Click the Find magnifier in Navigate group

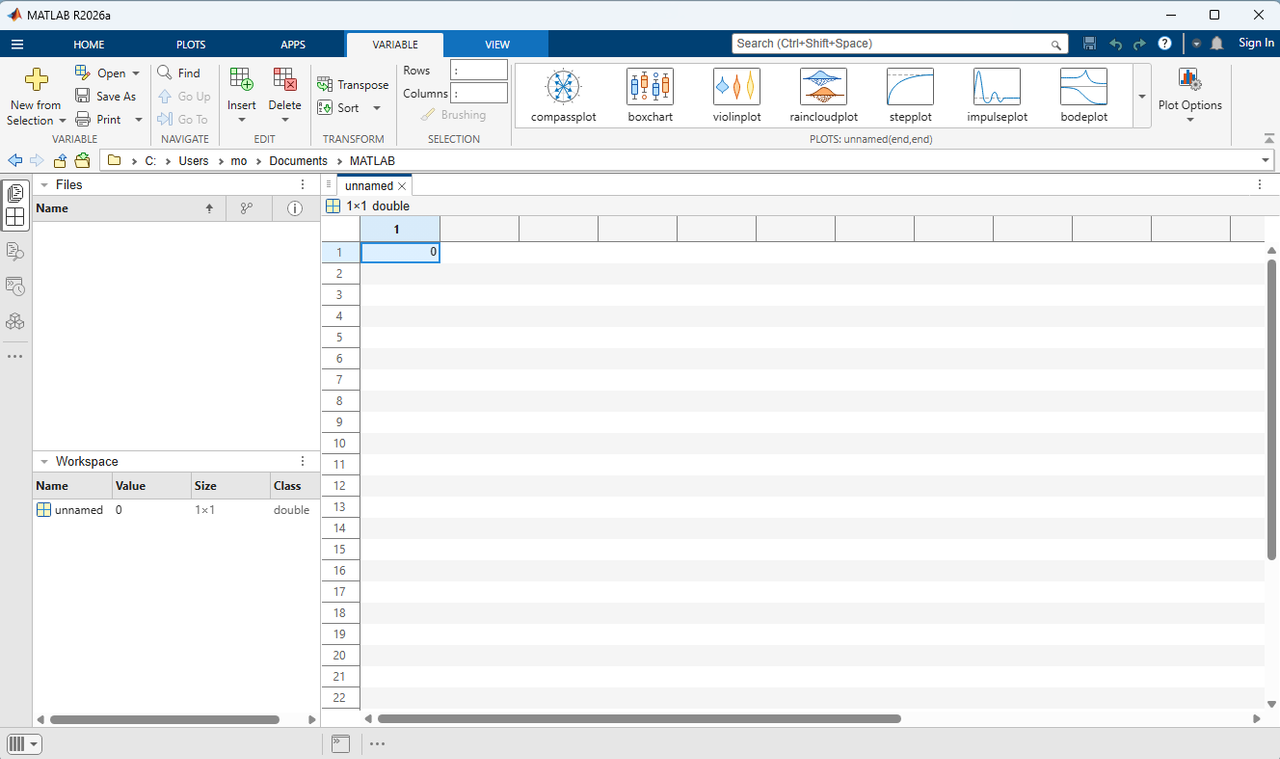tap(165, 73)
